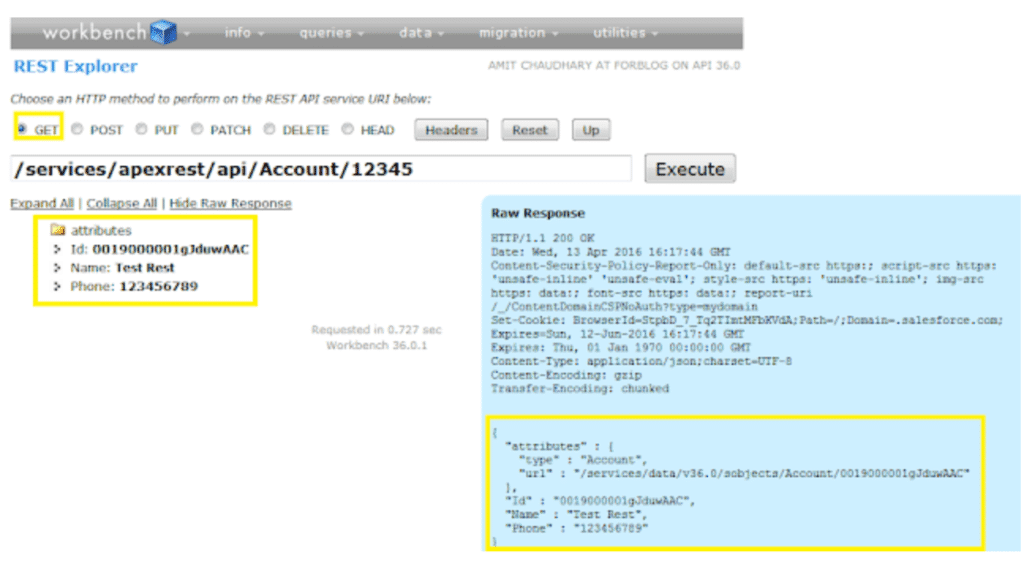Click the Execute button
The height and width of the screenshot is (564, 1024).
coord(690,169)
